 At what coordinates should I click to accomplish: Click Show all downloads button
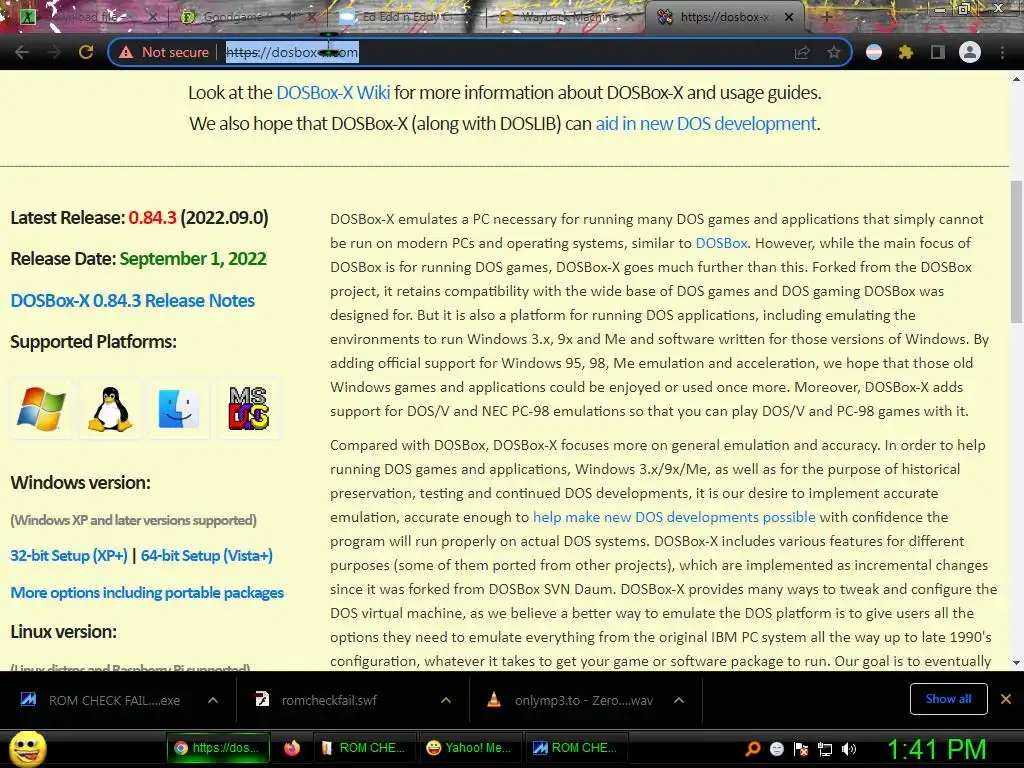pyautogui.click(x=948, y=699)
